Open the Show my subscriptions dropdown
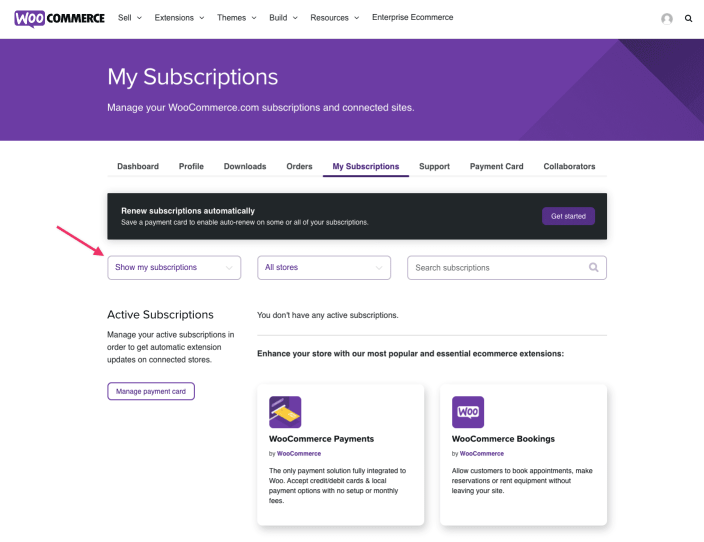The width and height of the screenshot is (704, 542). coord(174,268)
